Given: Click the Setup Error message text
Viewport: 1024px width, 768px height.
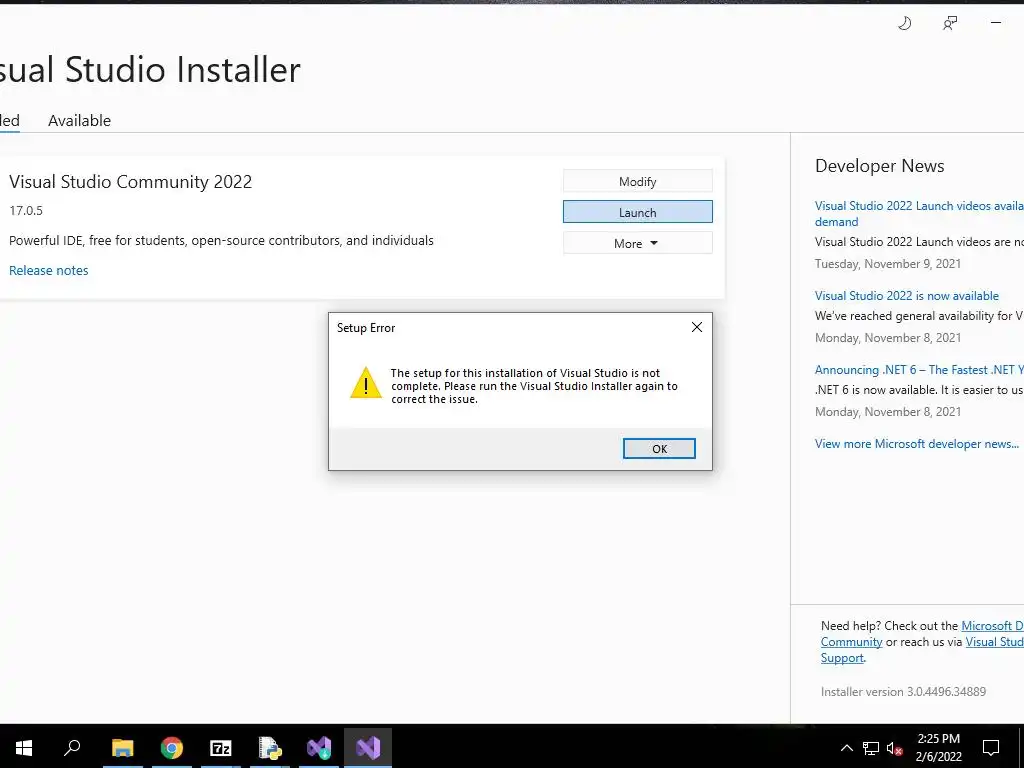Looking at the screenshot, I should click(534, 386).
